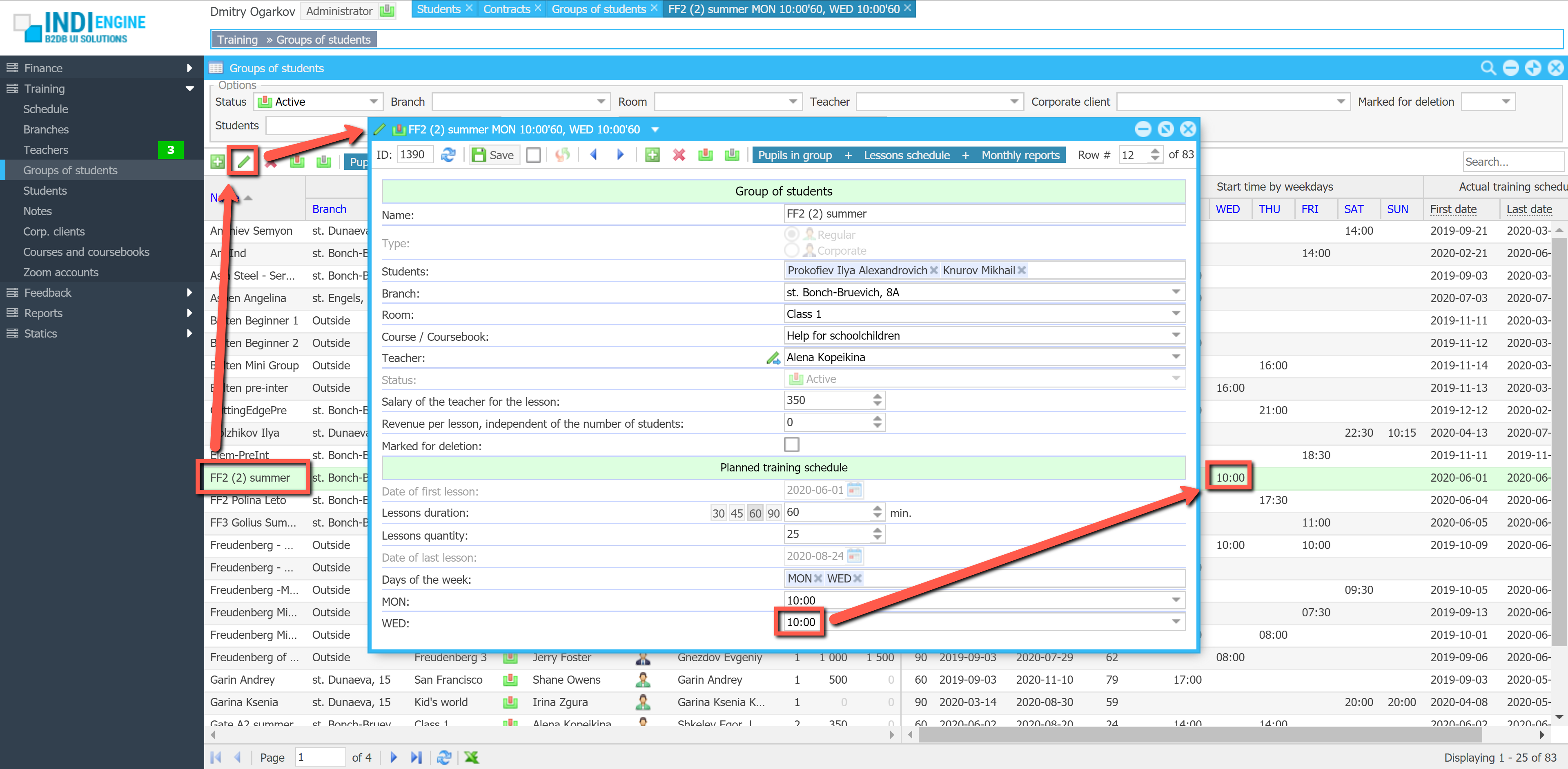The height and width of the screenshot is (769, 1568).
Task: Open the Status filter dropdown
Action: tap(374, 102)
